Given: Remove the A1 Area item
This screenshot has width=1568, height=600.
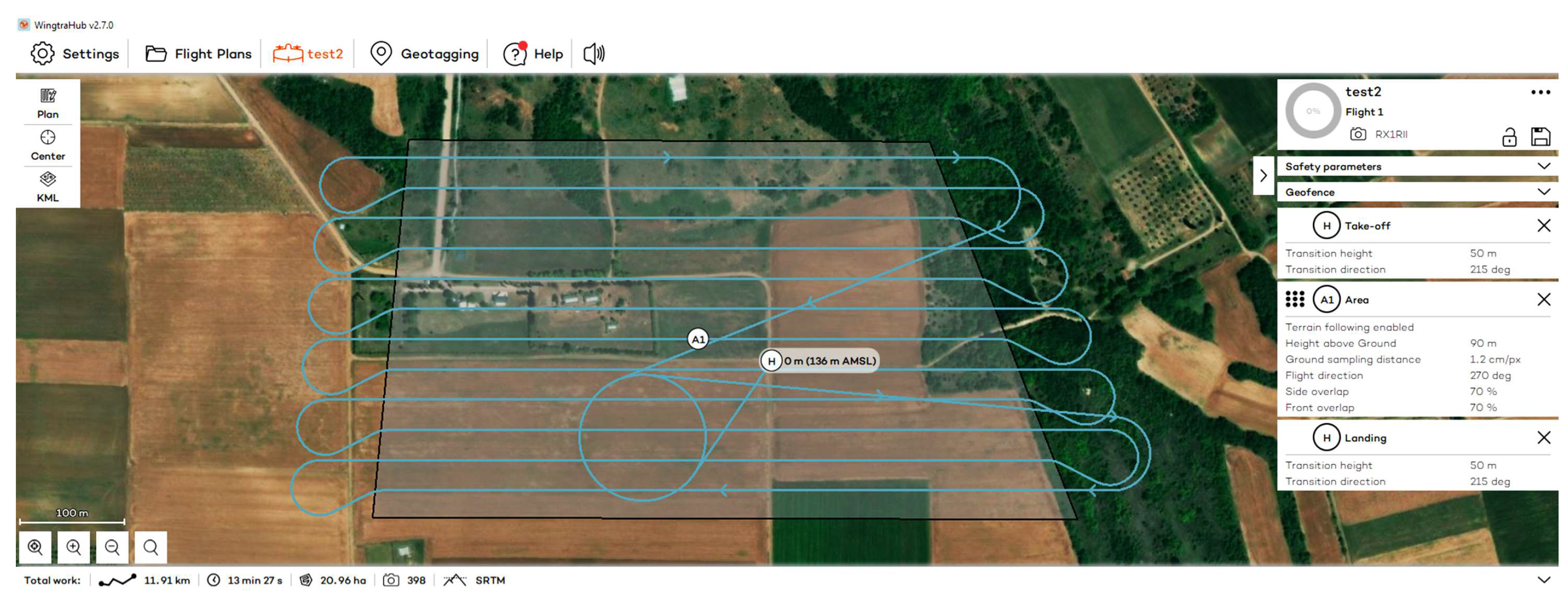Looking at the screenshot, I should [1543, 299].
